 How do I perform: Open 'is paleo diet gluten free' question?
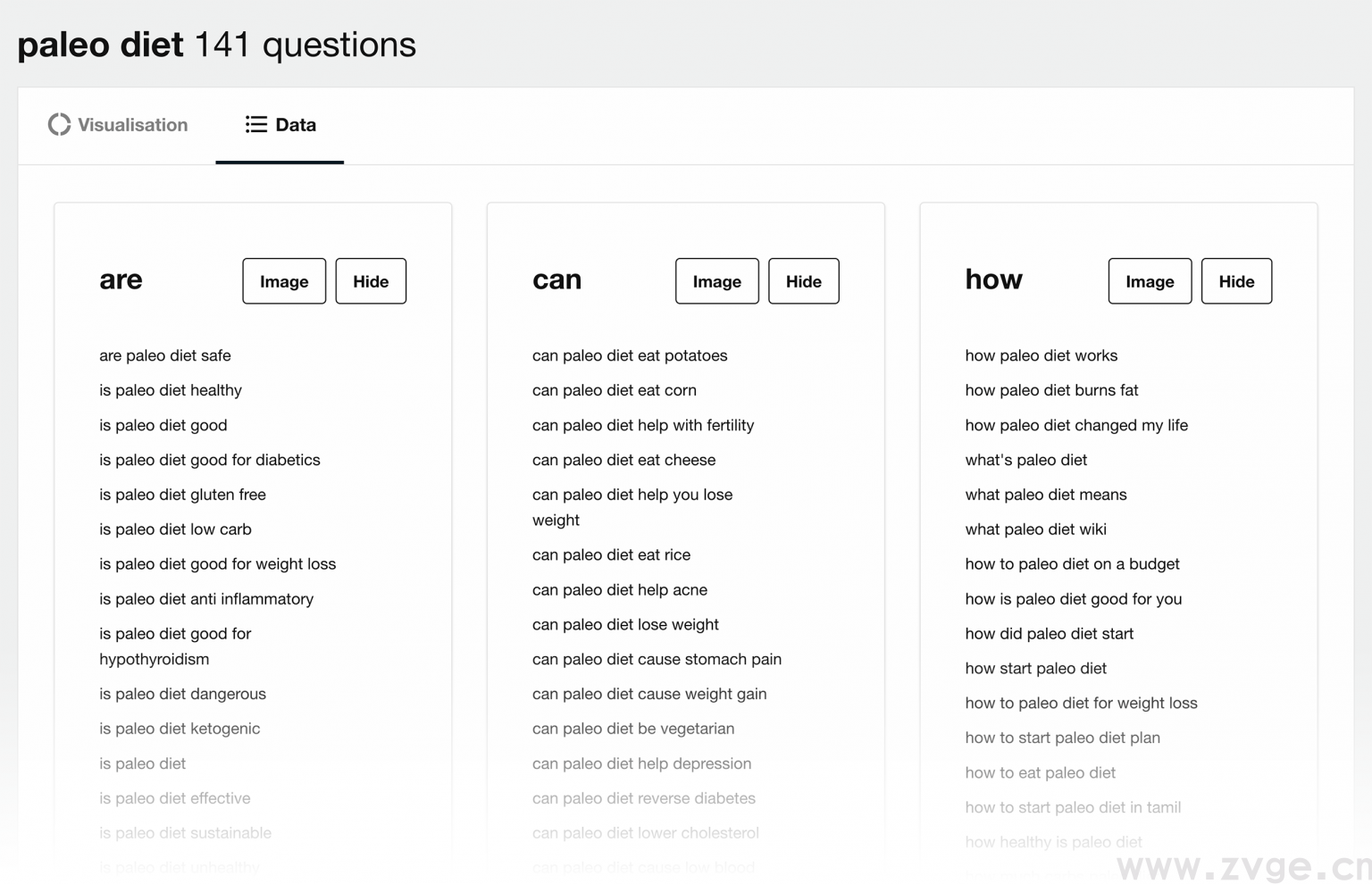[182, 495]
